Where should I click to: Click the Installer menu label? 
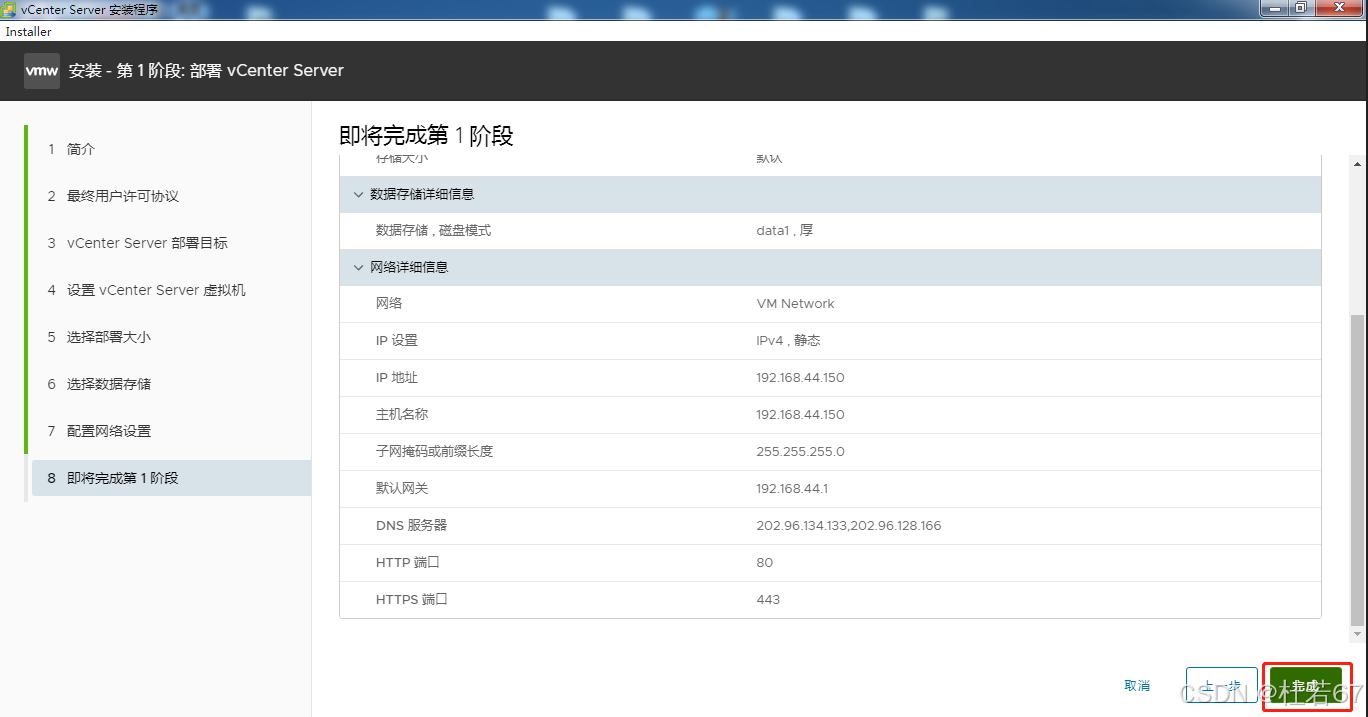click(29, 32)
